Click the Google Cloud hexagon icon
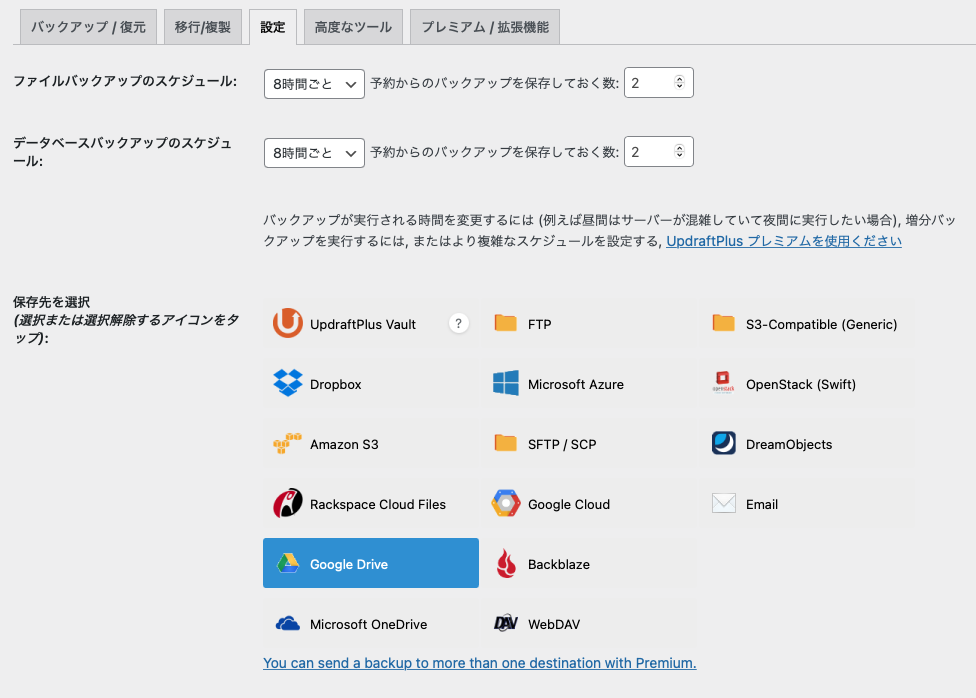This screenshot has width=976, height=698. [505, 503]
